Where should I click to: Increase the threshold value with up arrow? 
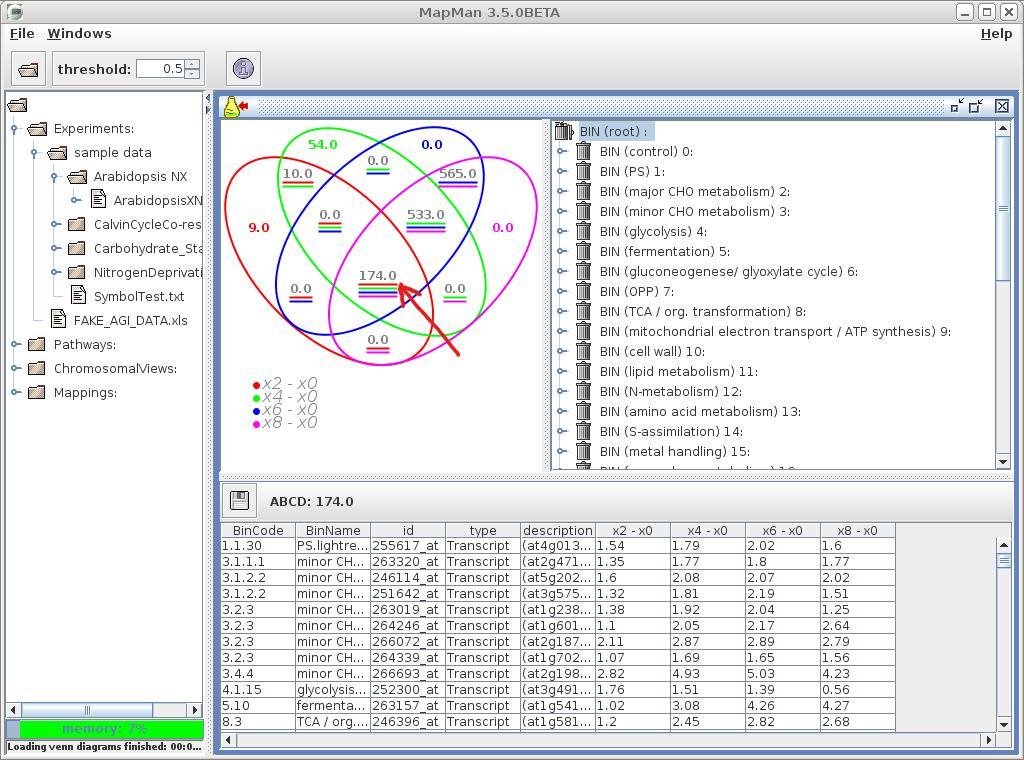192,64
